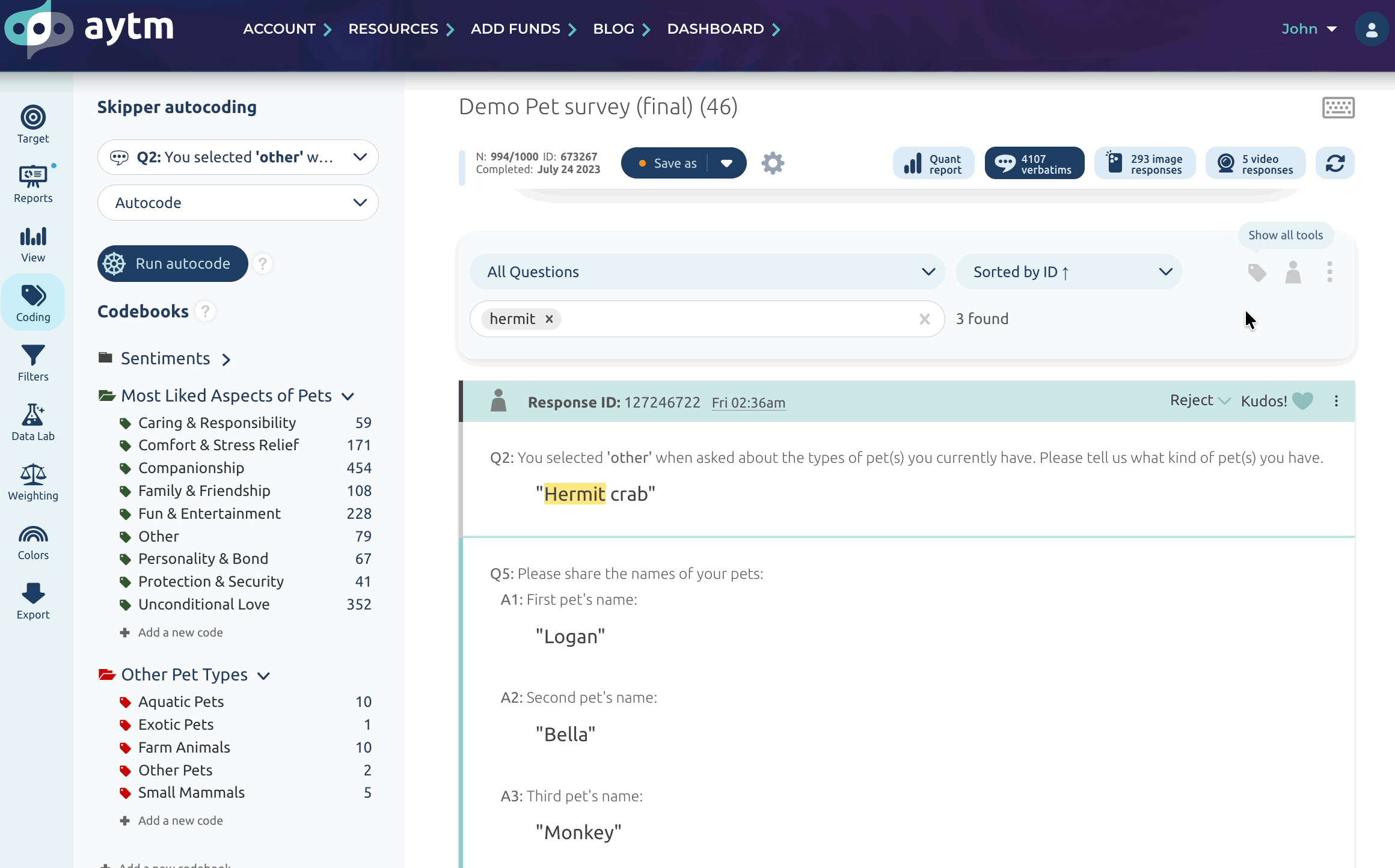Open the three-dot tools menu
1395x868 pixels.
click(x=1329, y=272)
